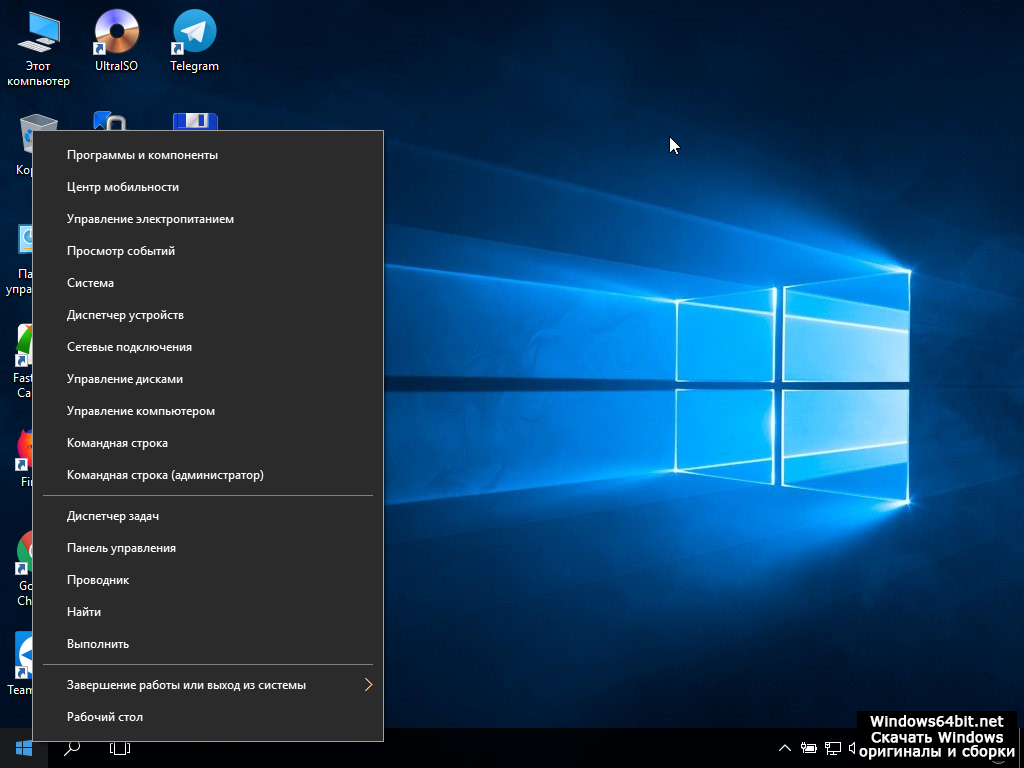Open Программы и компоненты
This screenshot has height=768, width=1024.
[x=142, y=155]
